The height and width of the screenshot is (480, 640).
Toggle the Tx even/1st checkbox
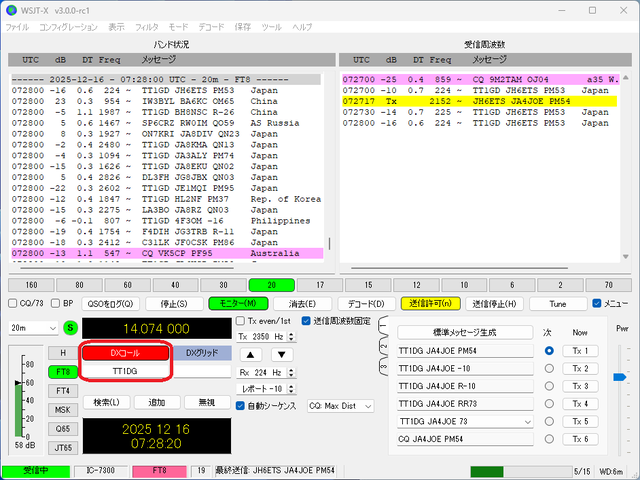pos(240,321)
